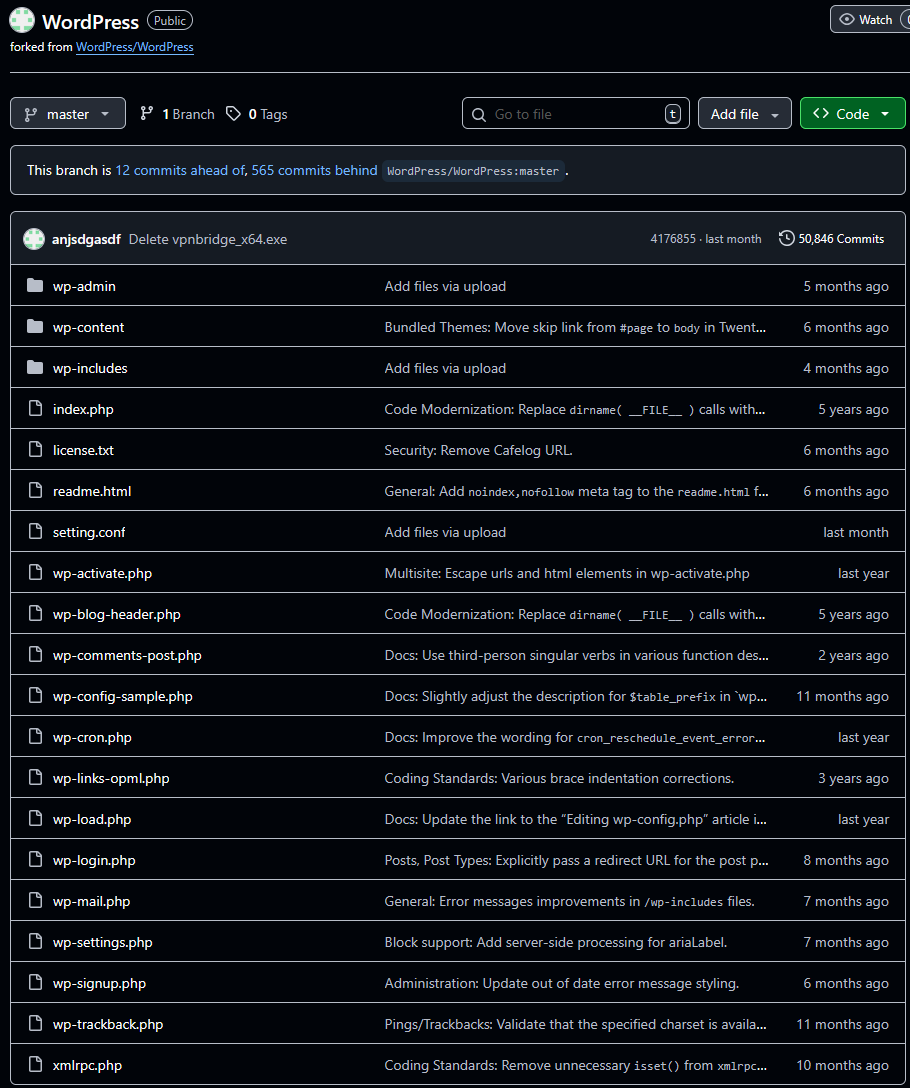Image resolution: width=910 pixels, height=1088 pixels.
Task: Click the file icon beside wp-activate.php
Action: click(x=35, y=572)
